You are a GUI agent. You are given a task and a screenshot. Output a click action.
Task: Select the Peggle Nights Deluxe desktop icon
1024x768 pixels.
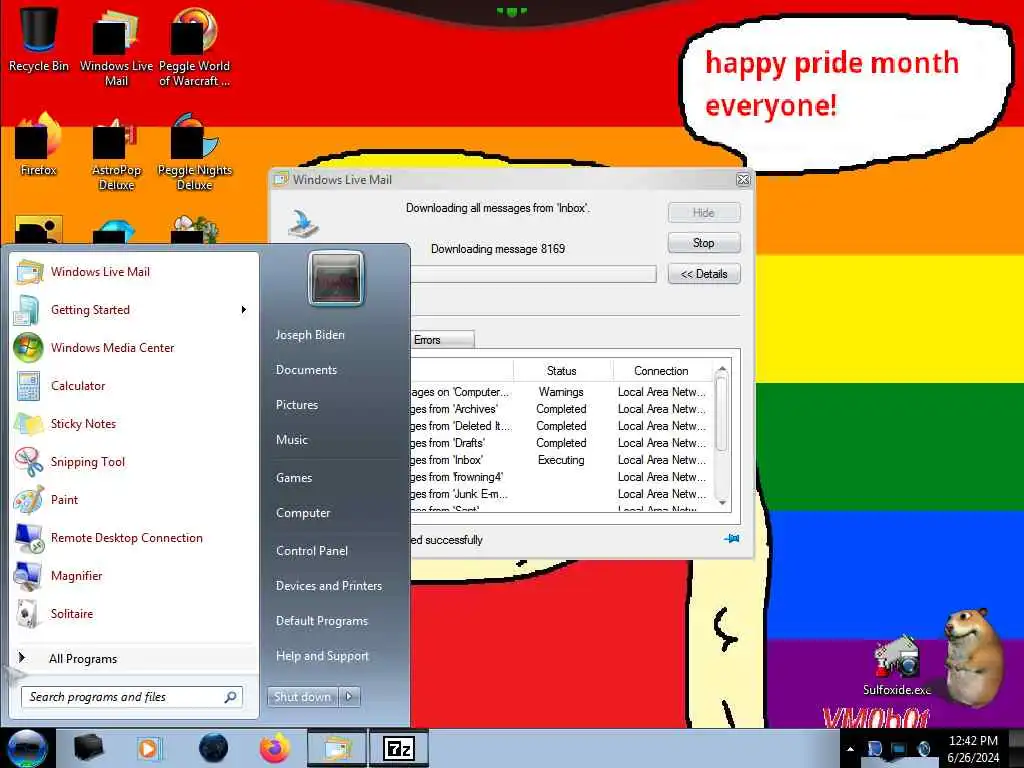pyautogui.click(x=194, y=152)
